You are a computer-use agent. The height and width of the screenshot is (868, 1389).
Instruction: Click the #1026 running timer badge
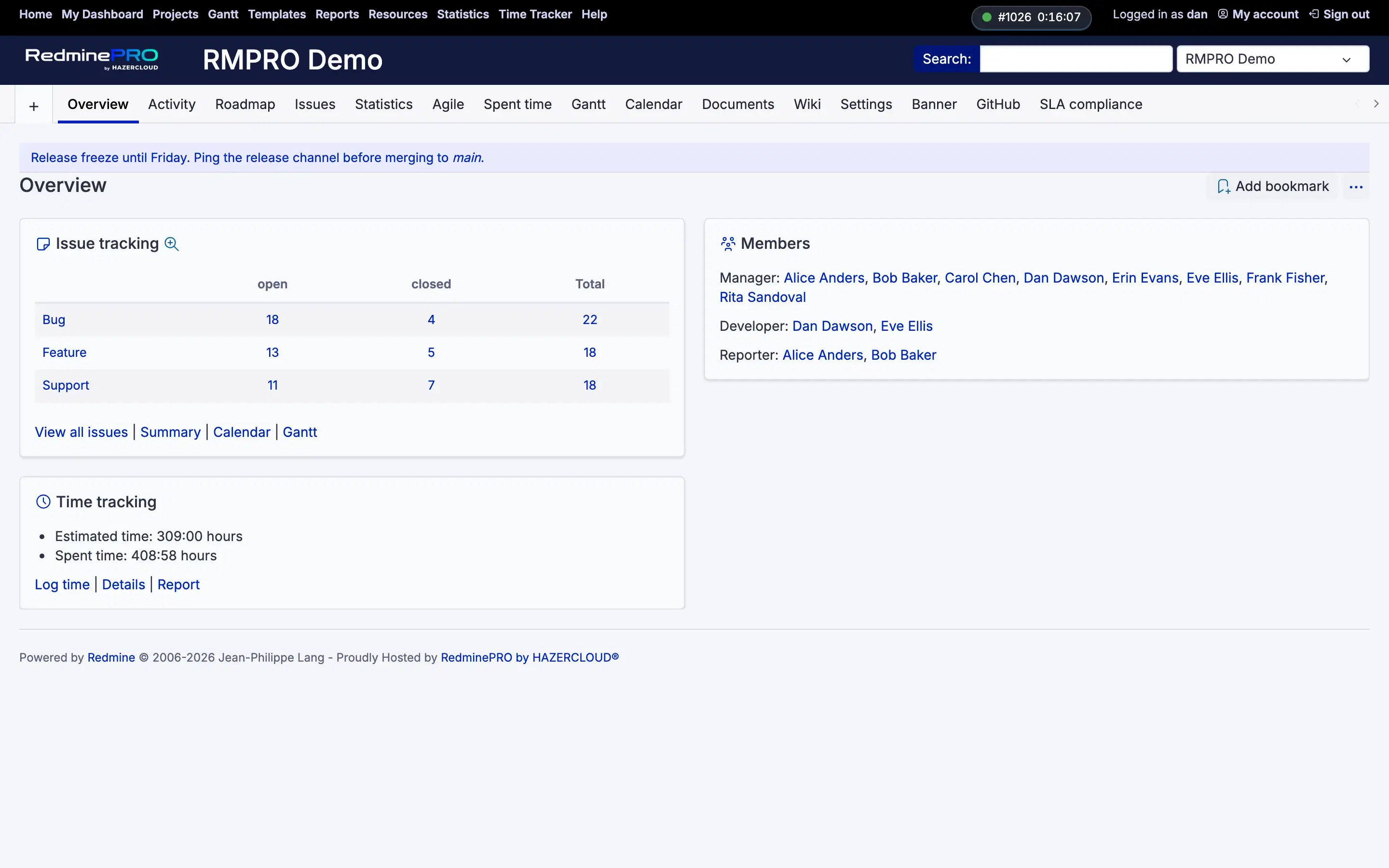(1031, 17)
